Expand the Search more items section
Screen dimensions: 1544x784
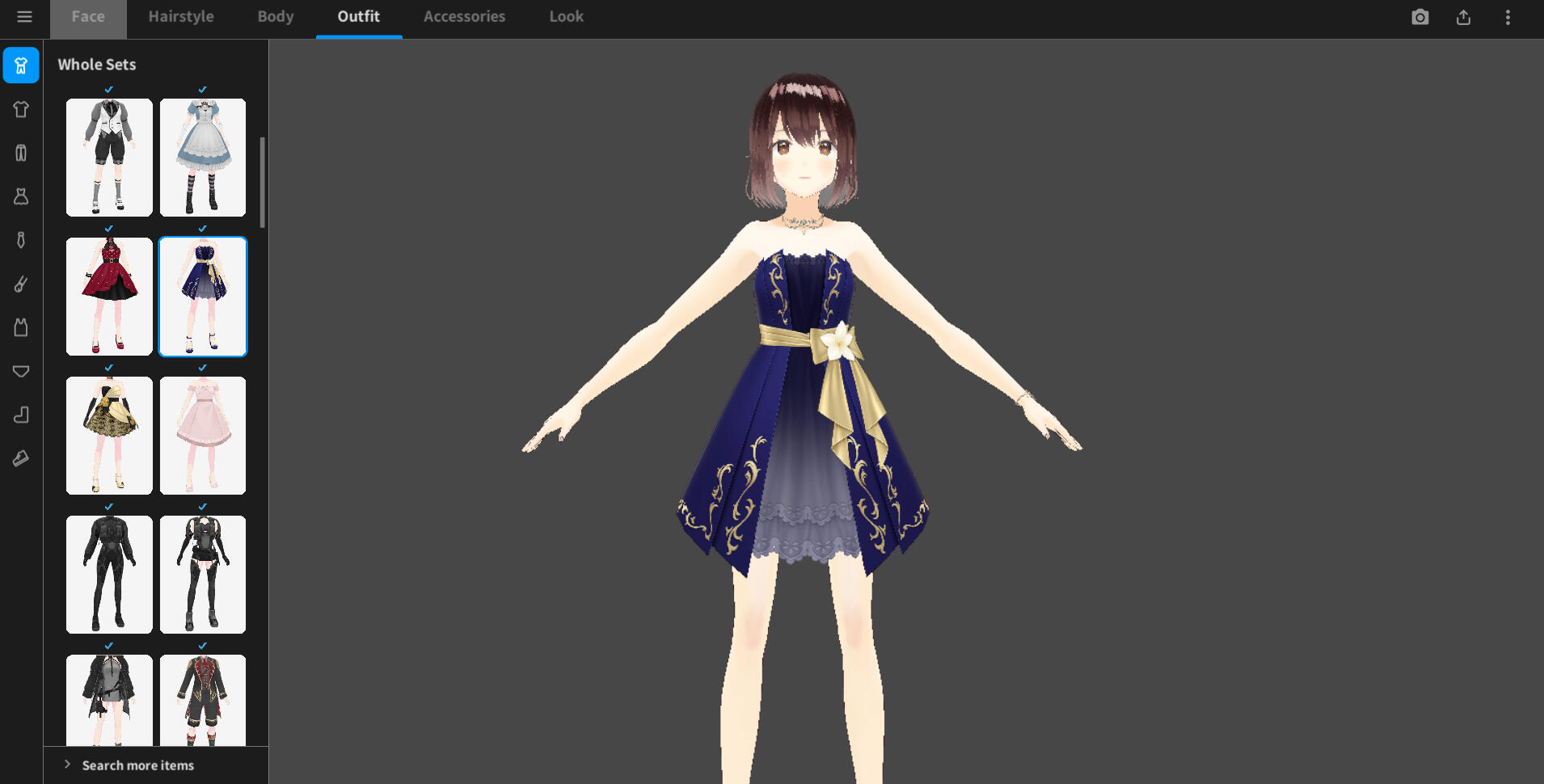pyautogui.click(x=137, y=765)
